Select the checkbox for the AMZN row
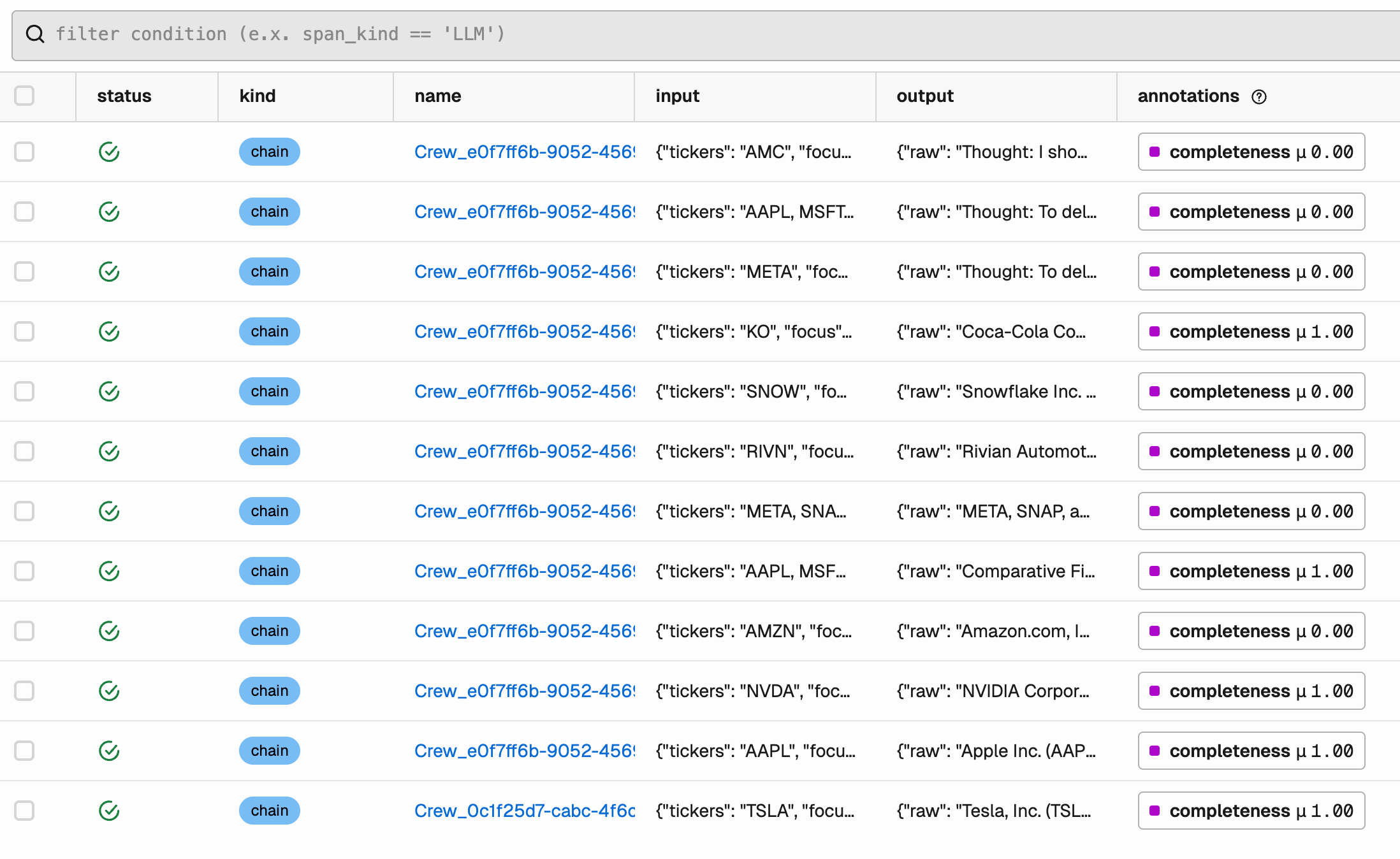The image size is (1400, 859). tap(24, 632)
